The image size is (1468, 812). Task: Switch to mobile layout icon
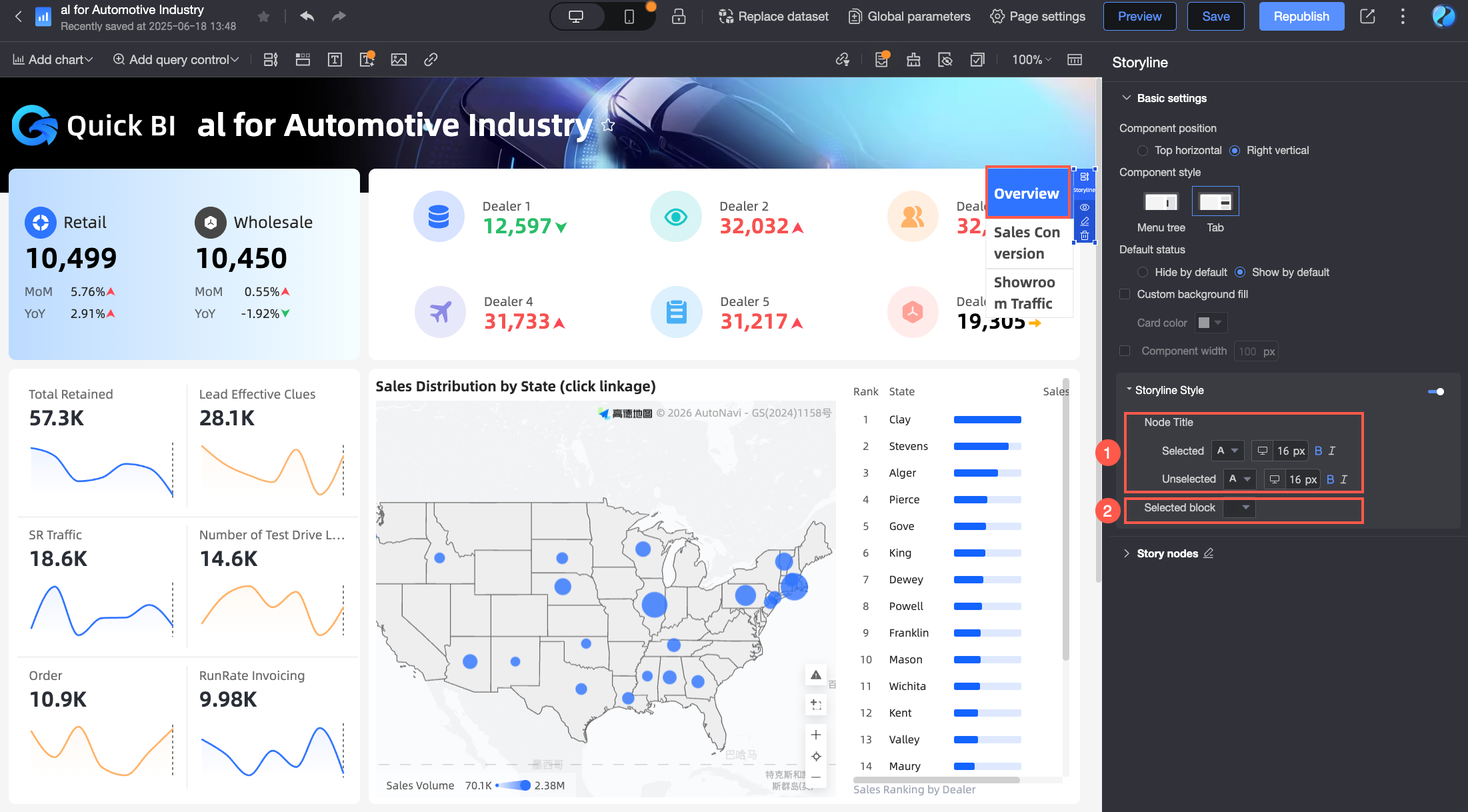click(x=629, y=17)
